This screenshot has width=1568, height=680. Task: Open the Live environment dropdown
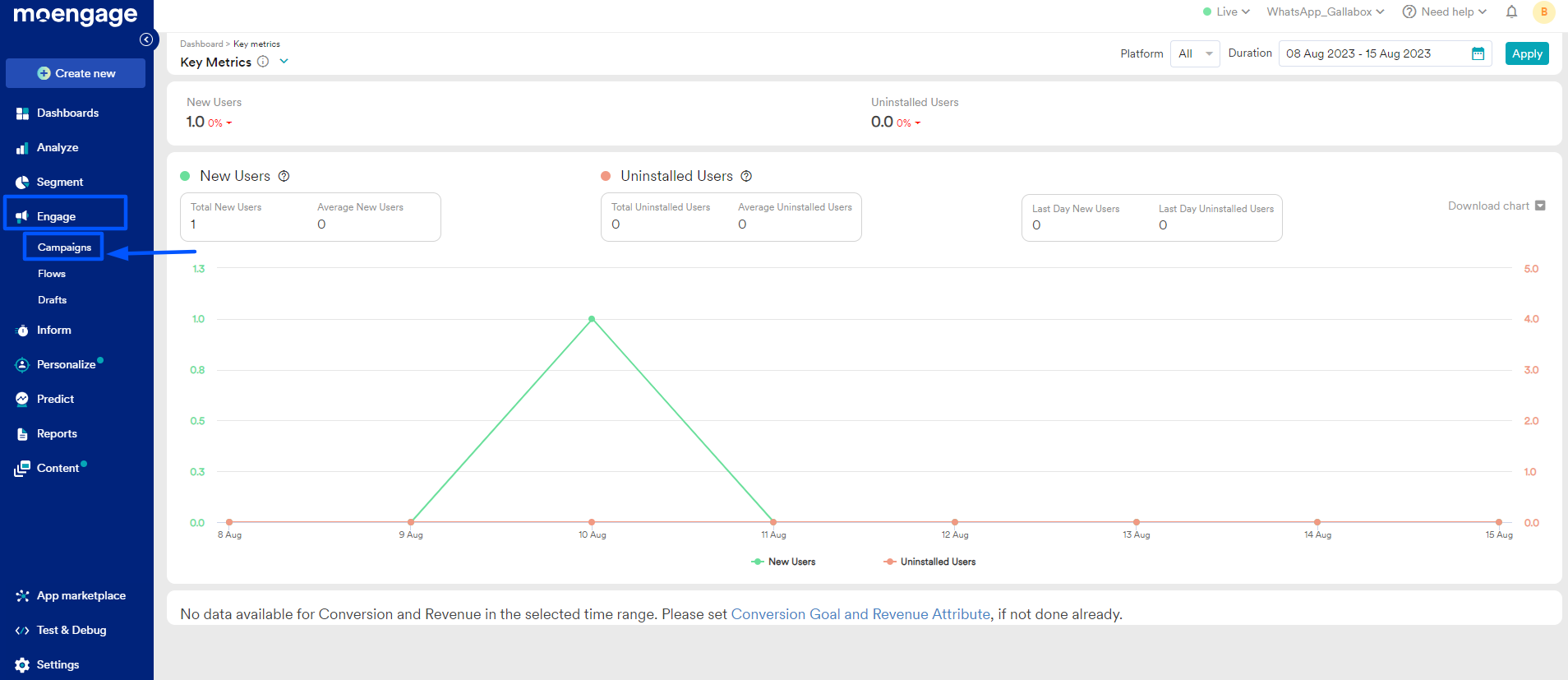click(x=1226, y=12)
